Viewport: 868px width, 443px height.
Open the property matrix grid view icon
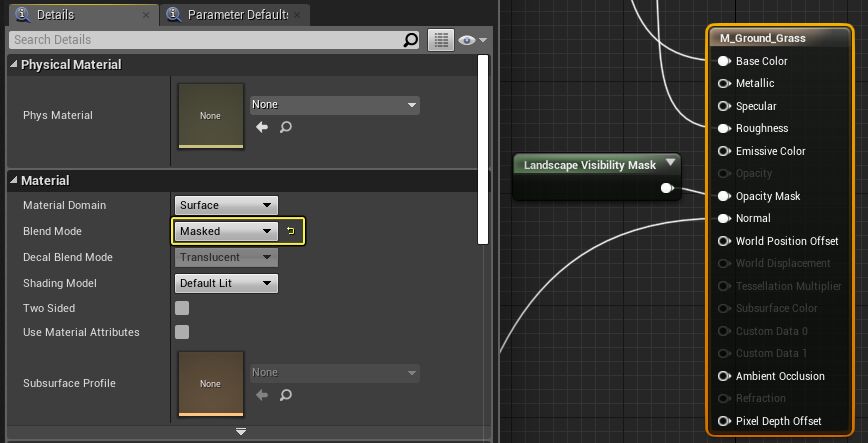pos(441,40)
